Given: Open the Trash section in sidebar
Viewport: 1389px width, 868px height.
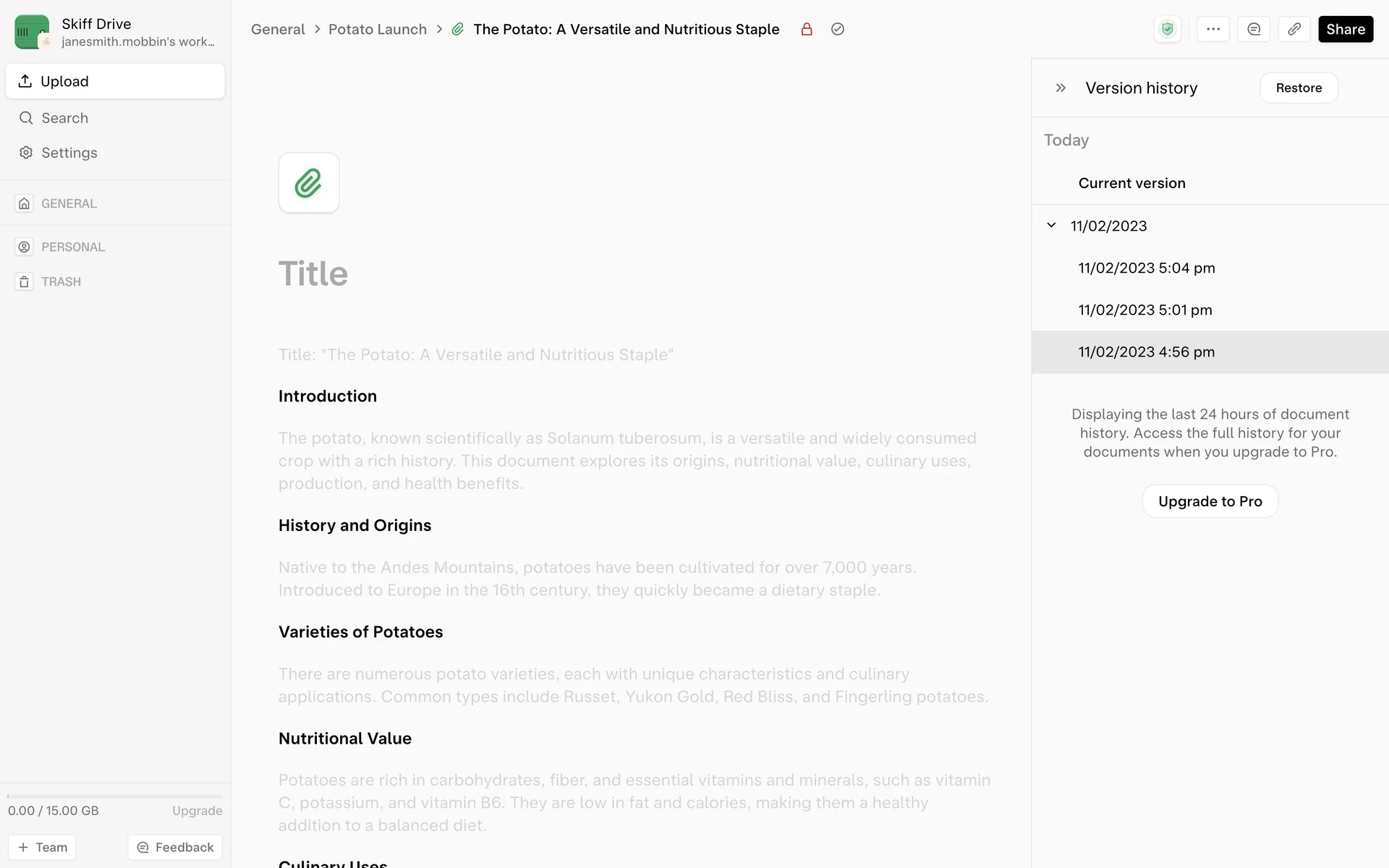Looking at the screenshot, I should 61,282.
